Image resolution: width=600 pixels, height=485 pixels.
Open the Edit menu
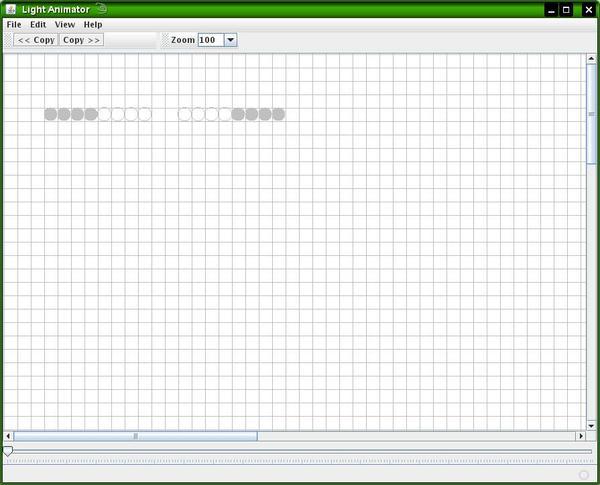38,24
